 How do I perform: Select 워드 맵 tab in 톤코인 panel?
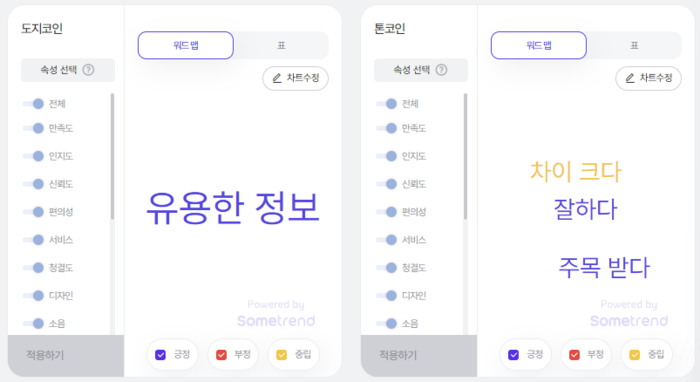538,45
